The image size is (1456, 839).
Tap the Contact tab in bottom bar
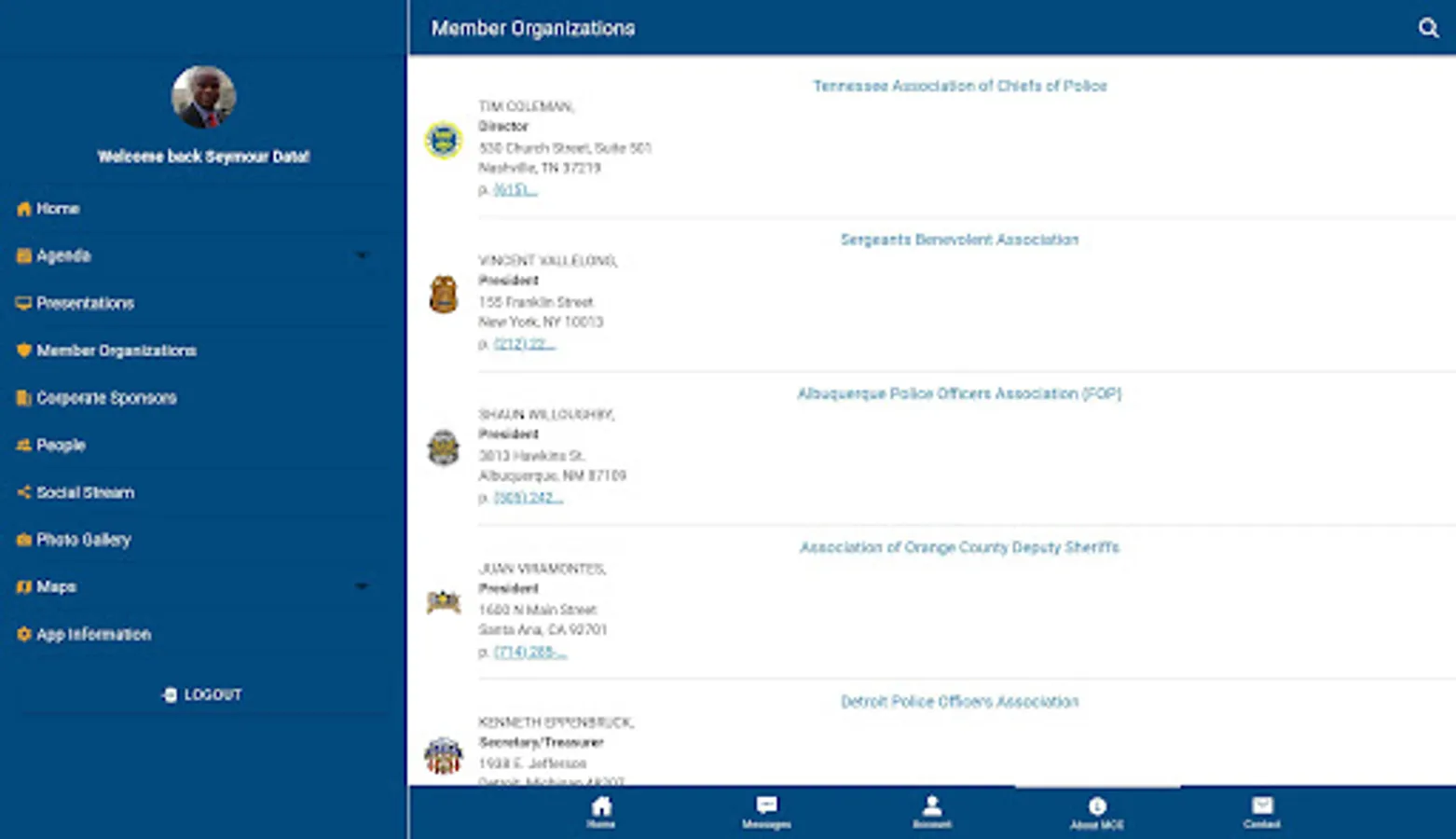click(1262, 812)
